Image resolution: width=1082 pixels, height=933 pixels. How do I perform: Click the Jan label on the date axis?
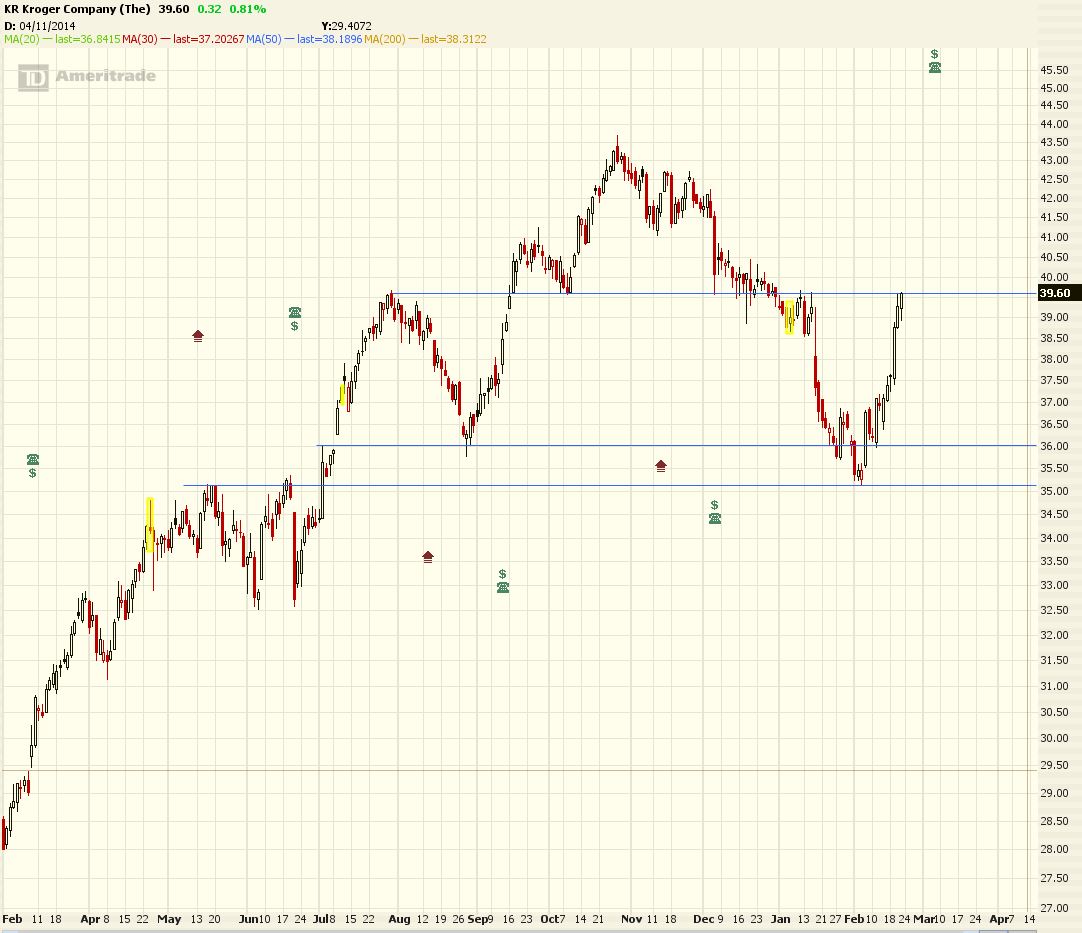[x=780, y=919]
